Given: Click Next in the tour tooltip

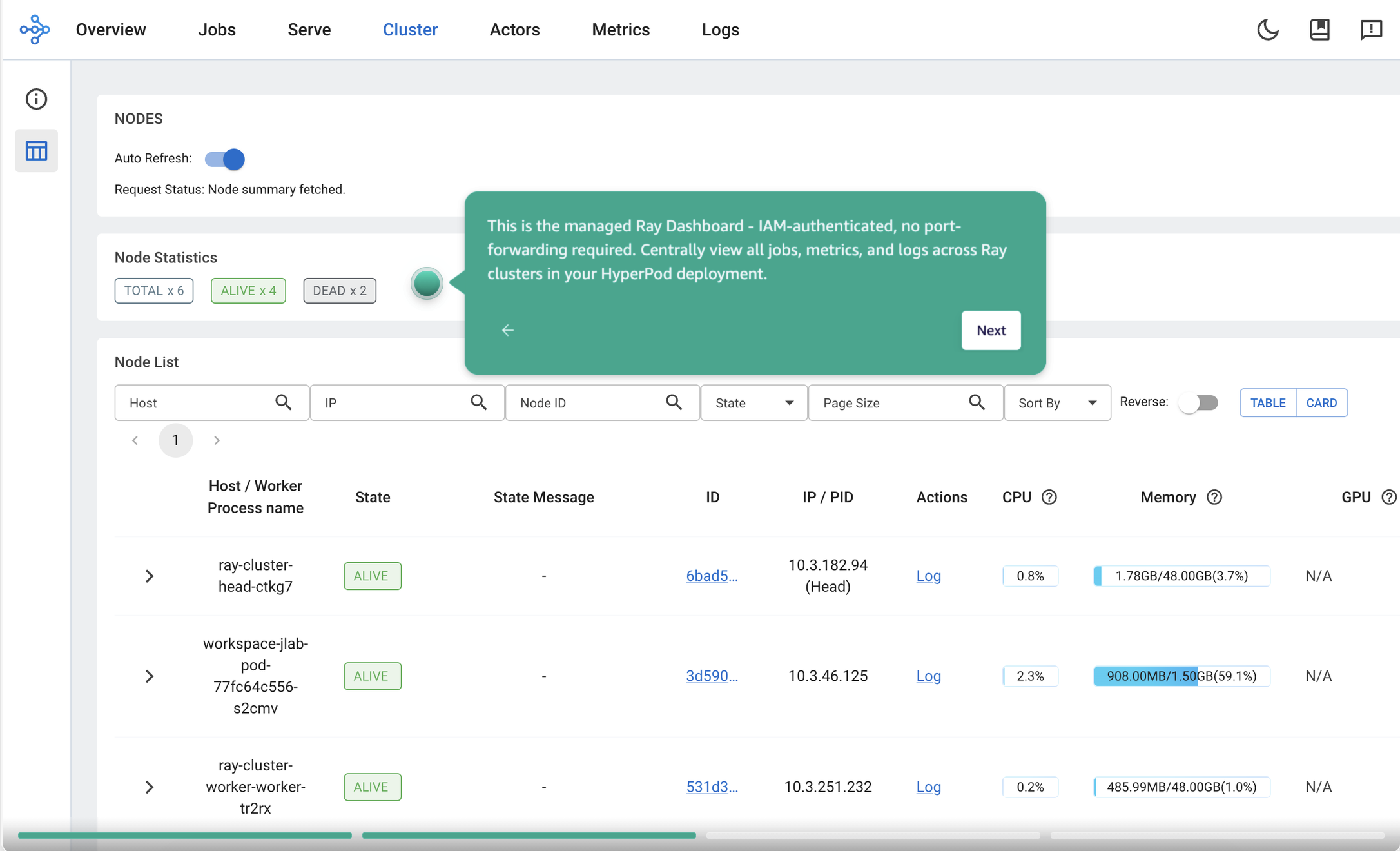Looking at the screenshot, I should pos(991,330).
